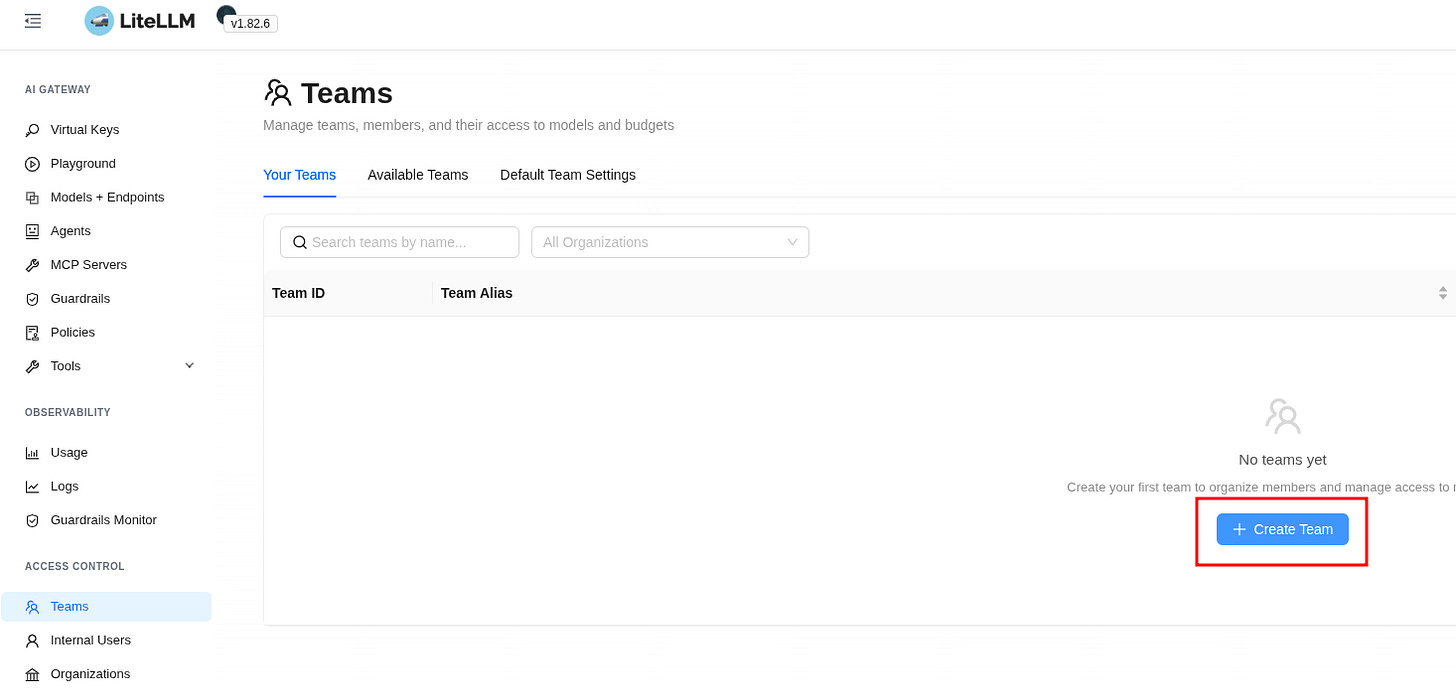Expand the Tools submenu chevron
The image size is (1456, 694).
pyautogui.click(x=190, y=366)
